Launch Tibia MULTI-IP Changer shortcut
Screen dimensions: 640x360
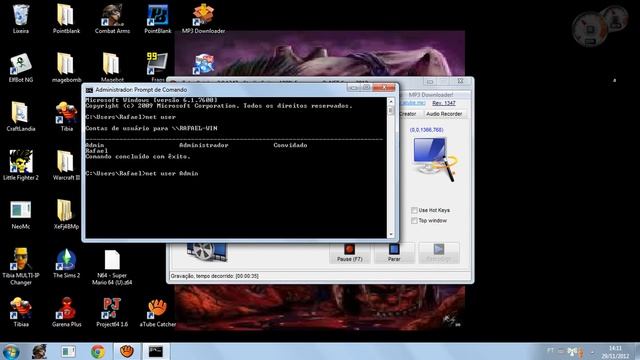pyautogui.click(x=20, y=267)
